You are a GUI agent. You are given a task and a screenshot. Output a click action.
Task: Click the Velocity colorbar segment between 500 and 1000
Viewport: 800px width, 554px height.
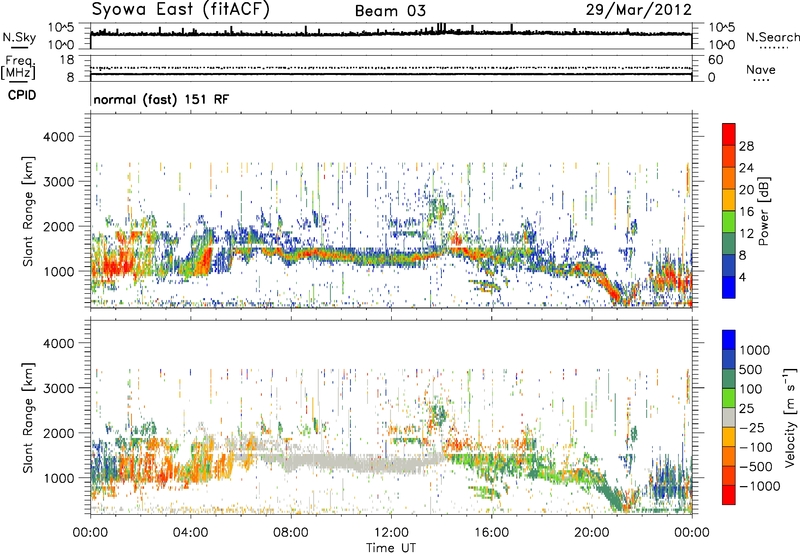point(729,359)
